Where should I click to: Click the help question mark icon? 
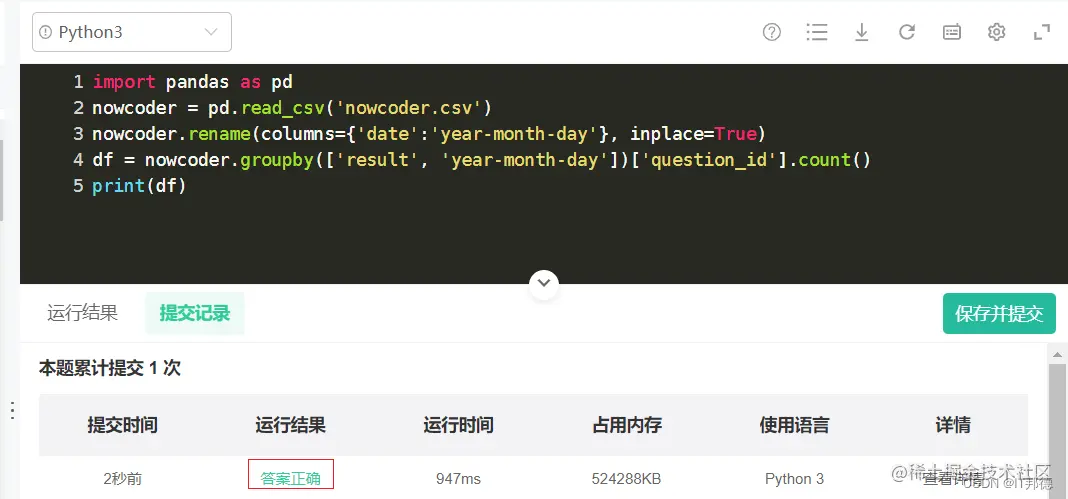772,32
